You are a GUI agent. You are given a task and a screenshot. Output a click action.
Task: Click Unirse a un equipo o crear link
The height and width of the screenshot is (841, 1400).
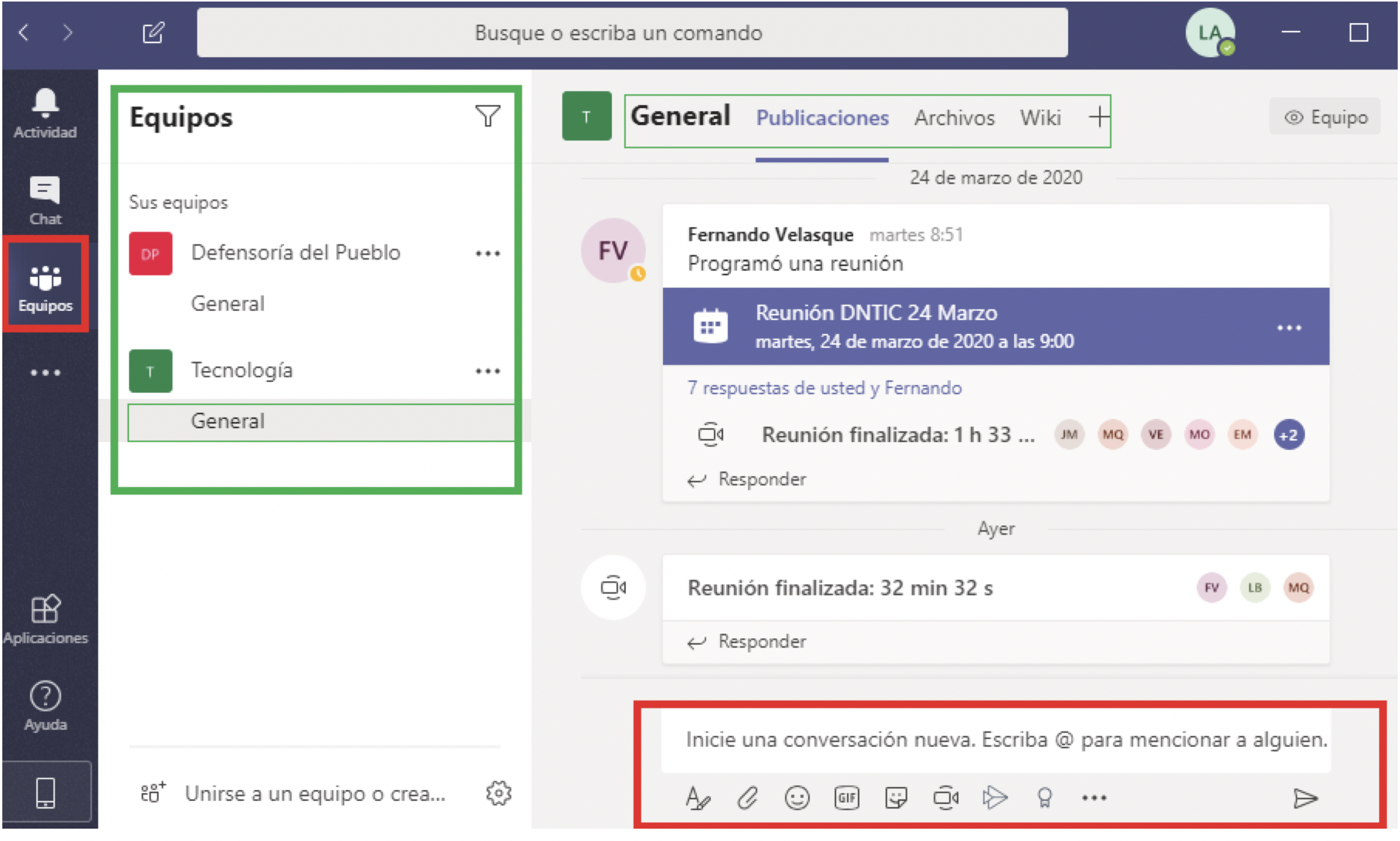click(x=315, y=794)
